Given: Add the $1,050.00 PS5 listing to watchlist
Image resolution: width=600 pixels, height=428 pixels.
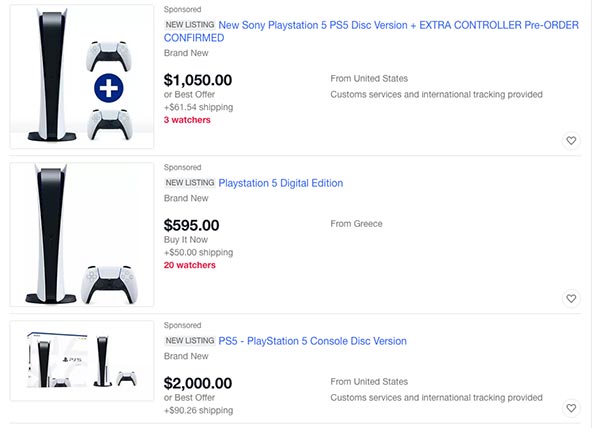Looking at the screenshot, I should (x=571, y=141).
